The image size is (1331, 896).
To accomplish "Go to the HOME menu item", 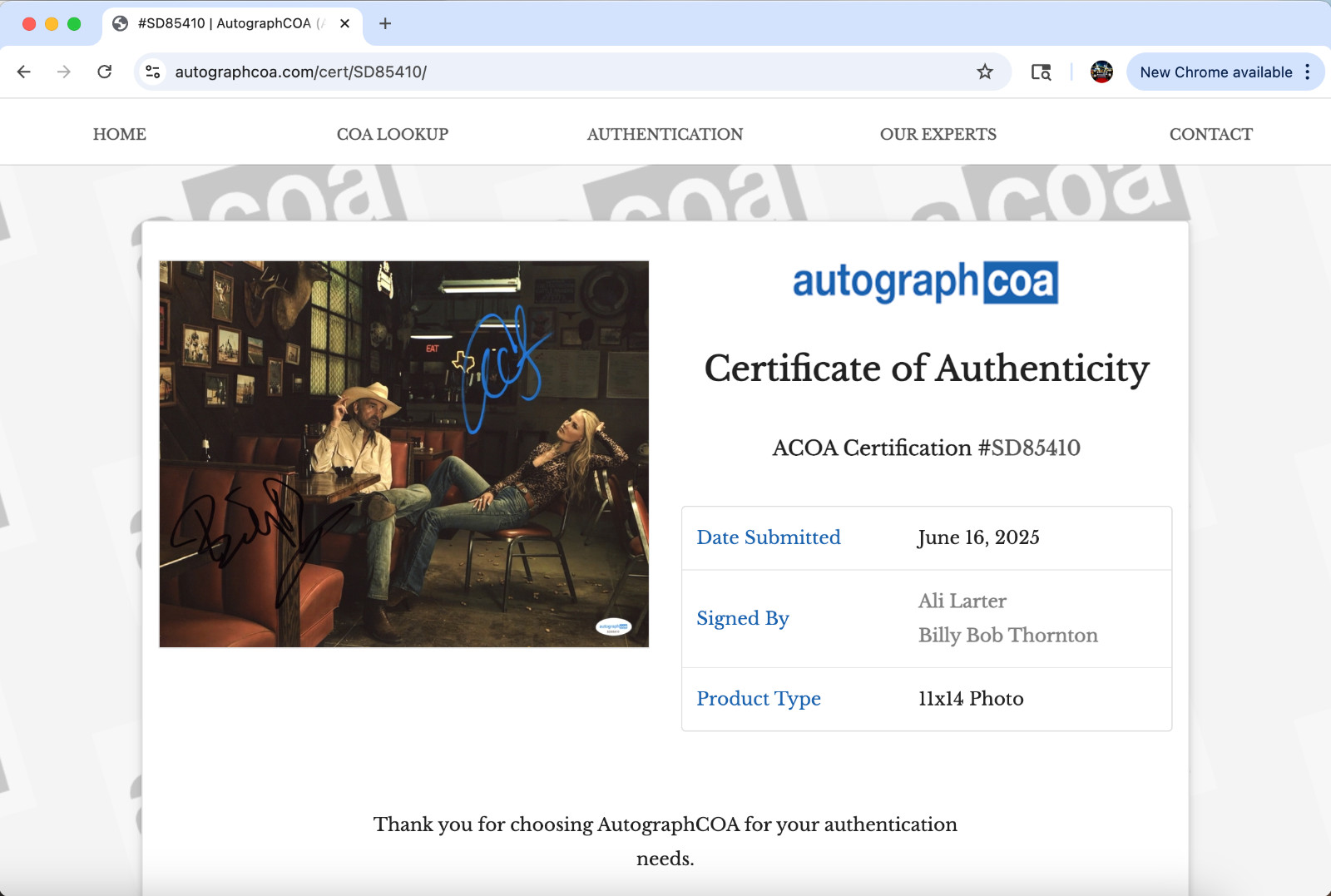I will point(120,134).
